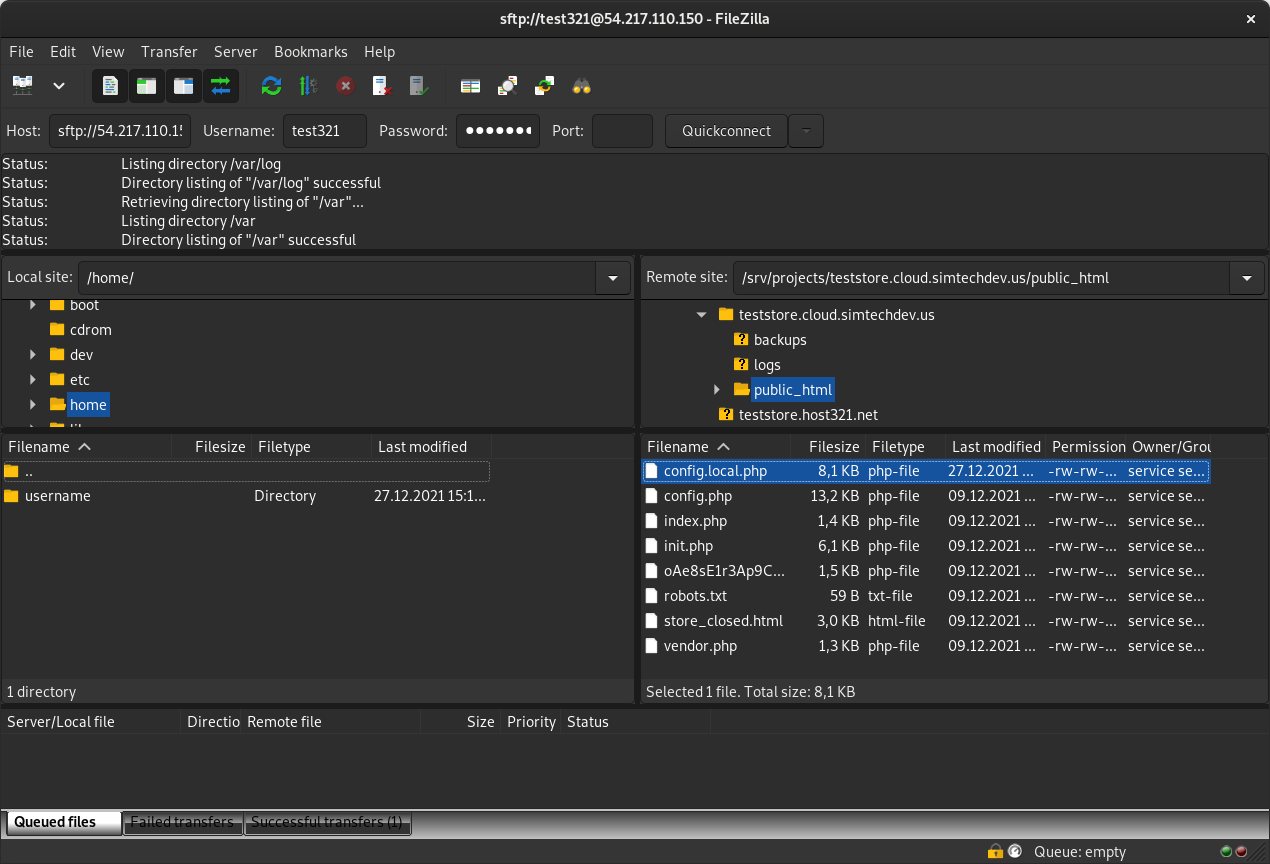Image resolution: width=1270 pixels, height=864 pixels.
Task: Focus the Host input field
Action: click(120, 131)
